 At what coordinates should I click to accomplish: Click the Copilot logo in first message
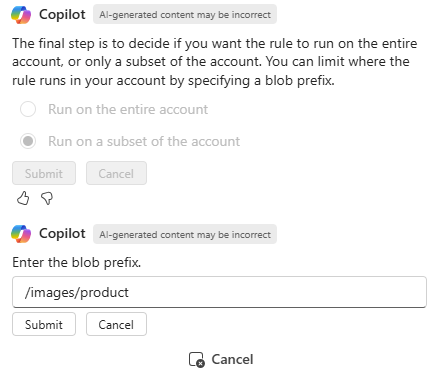click(21, 15)
